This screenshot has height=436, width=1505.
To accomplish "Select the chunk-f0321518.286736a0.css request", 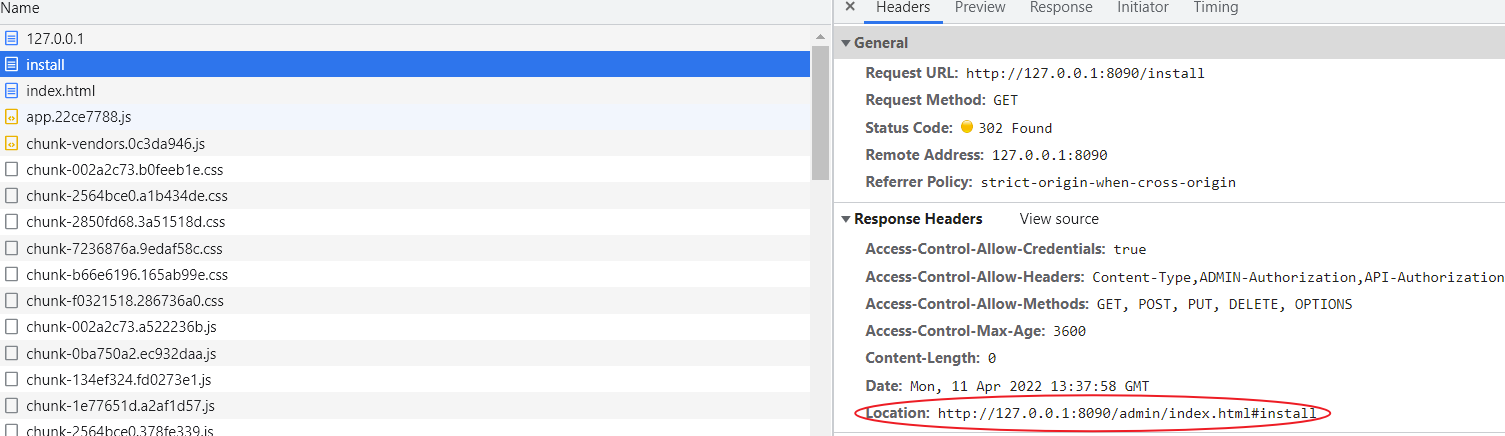I will pyautogui.click(x=125, y=300).
